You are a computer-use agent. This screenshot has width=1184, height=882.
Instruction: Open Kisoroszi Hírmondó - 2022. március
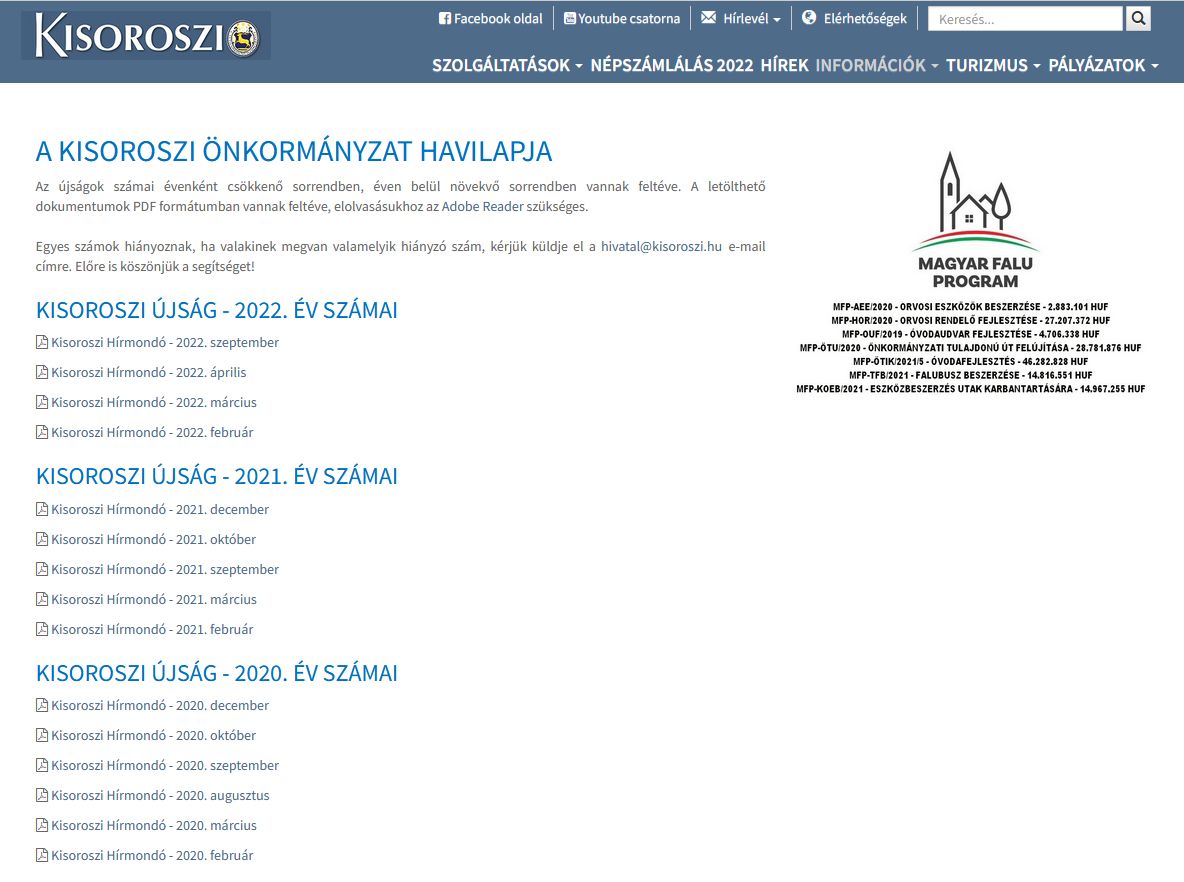154,402
